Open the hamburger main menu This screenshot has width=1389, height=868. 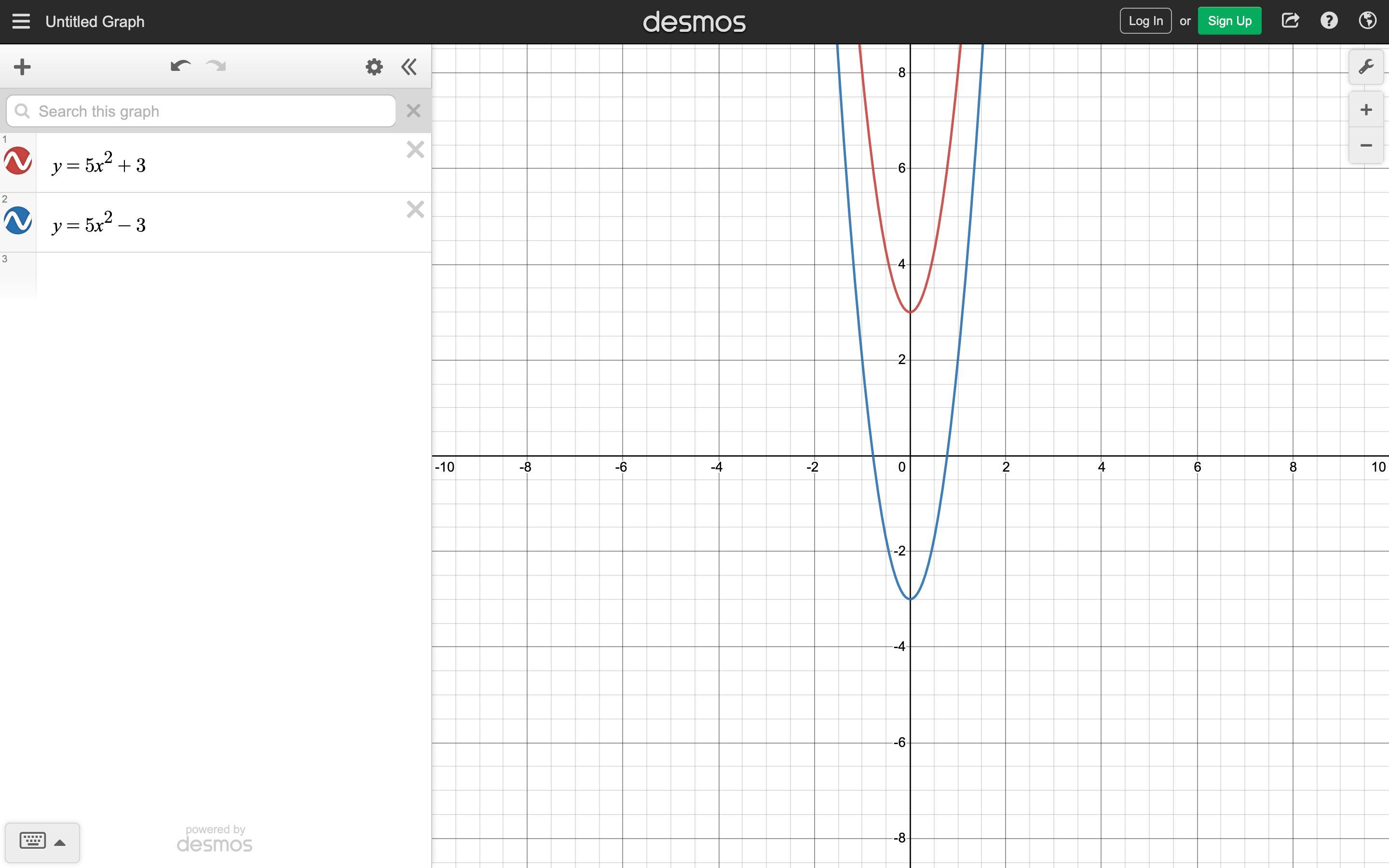point(21,22)
